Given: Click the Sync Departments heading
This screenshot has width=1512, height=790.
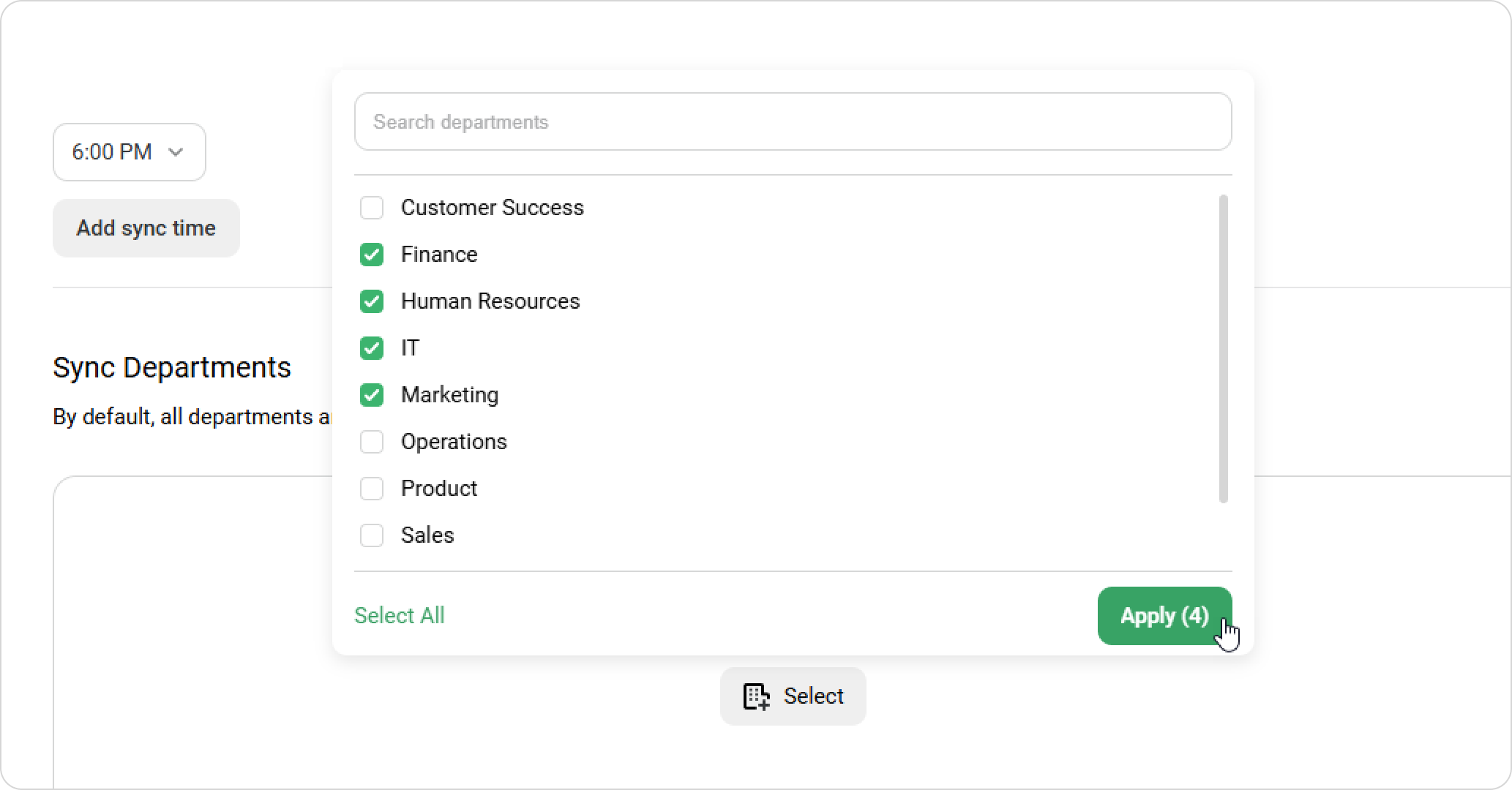Looking at the screenshot, I should pos(172,367).
